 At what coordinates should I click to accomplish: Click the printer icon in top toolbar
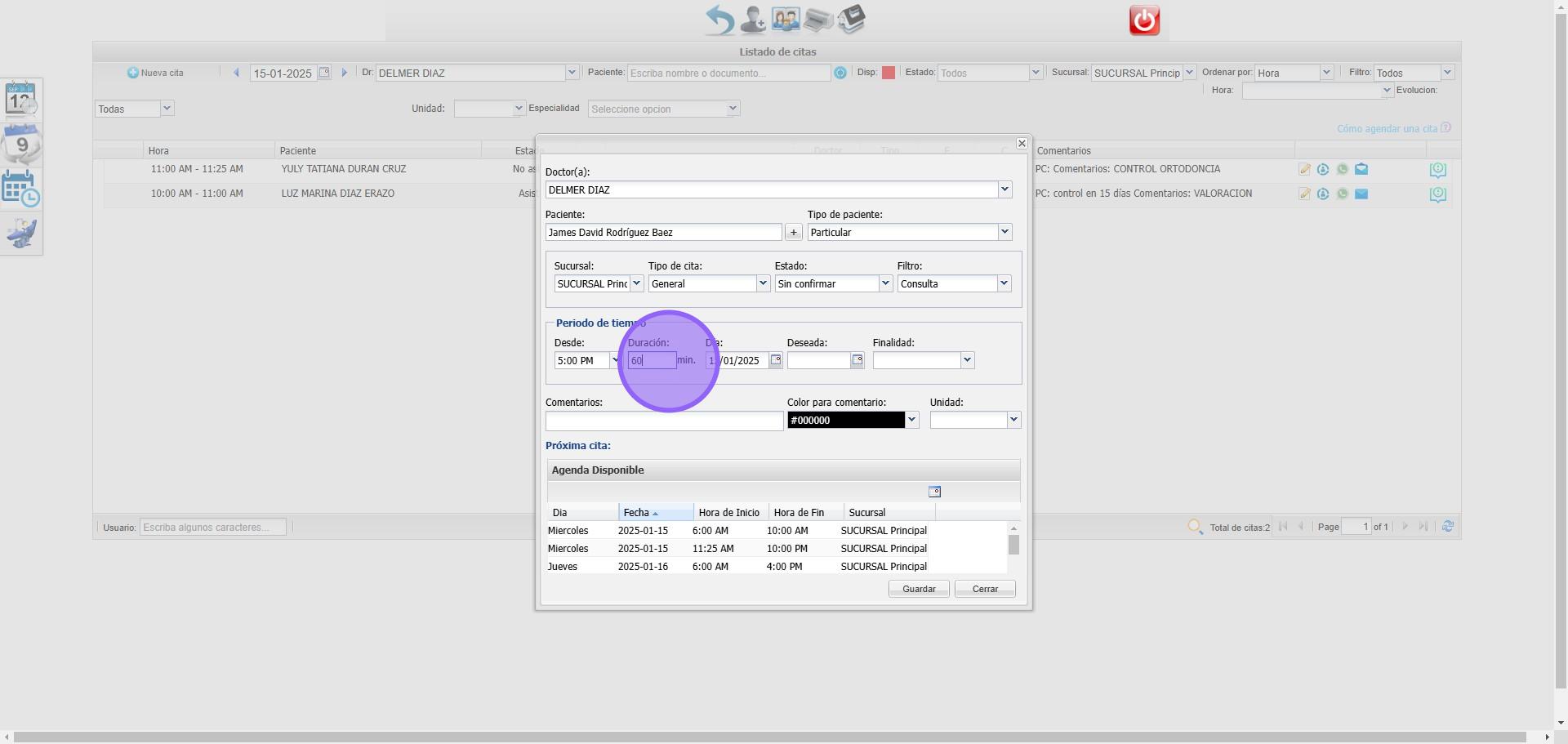817,20
